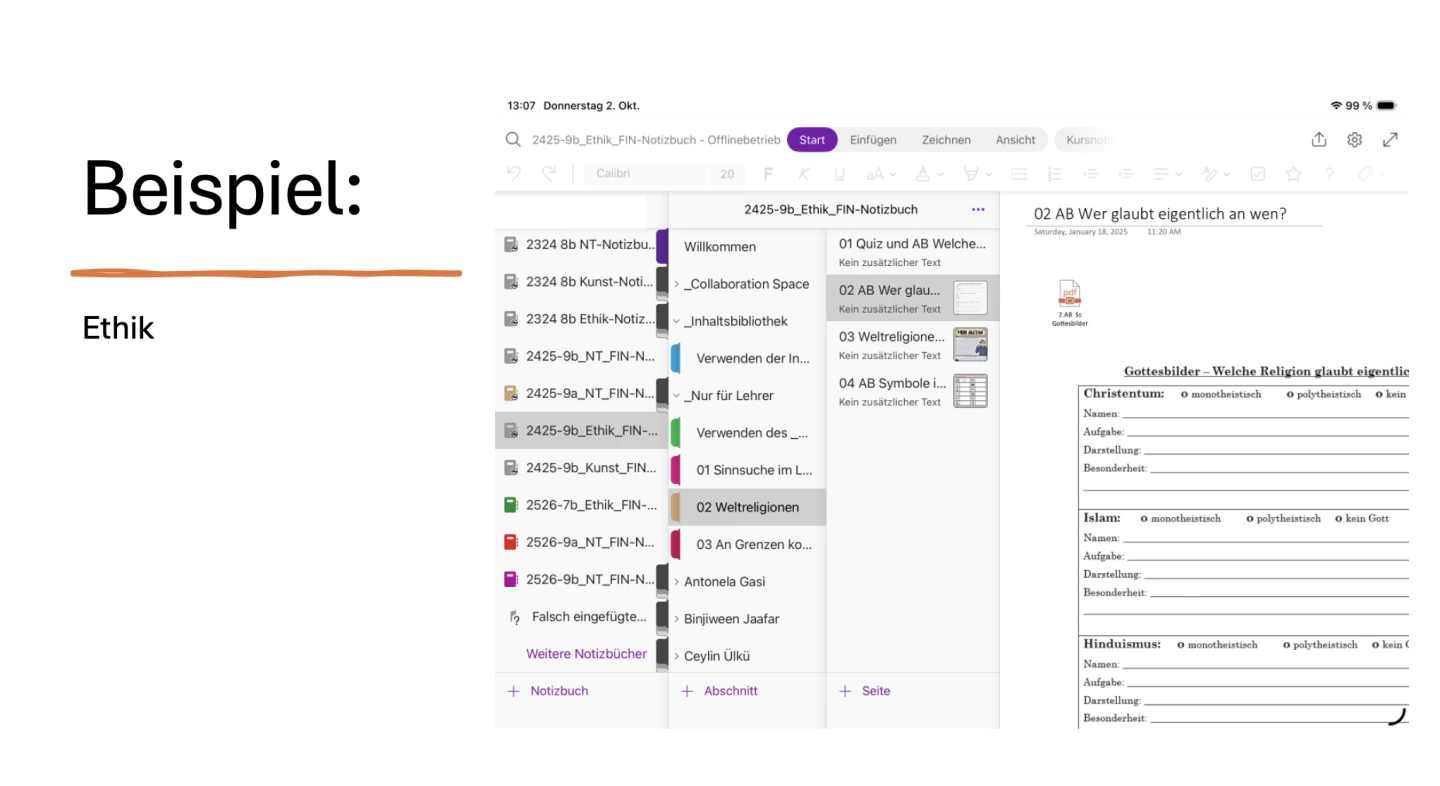Apply underline formatting with U icon
The height and width of the screenshot is (786, 1440).
(x=839, y=174)
